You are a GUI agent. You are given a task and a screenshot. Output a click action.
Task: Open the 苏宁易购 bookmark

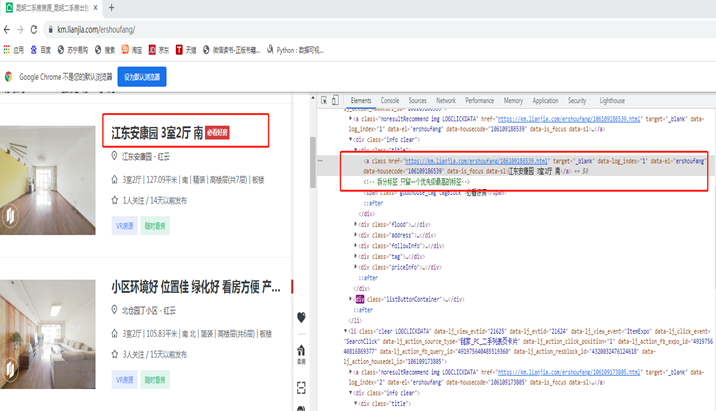point(72,50)
